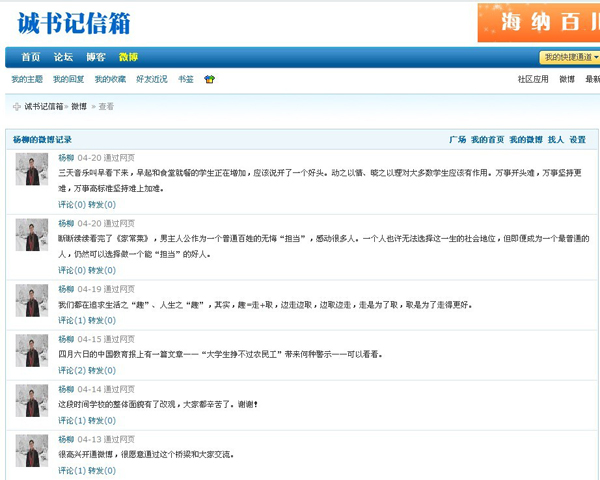The height and width of the screenshot is (480, 600).
Task: Click 转发(0) on the 04-14 post
Action: click(102, 420)
